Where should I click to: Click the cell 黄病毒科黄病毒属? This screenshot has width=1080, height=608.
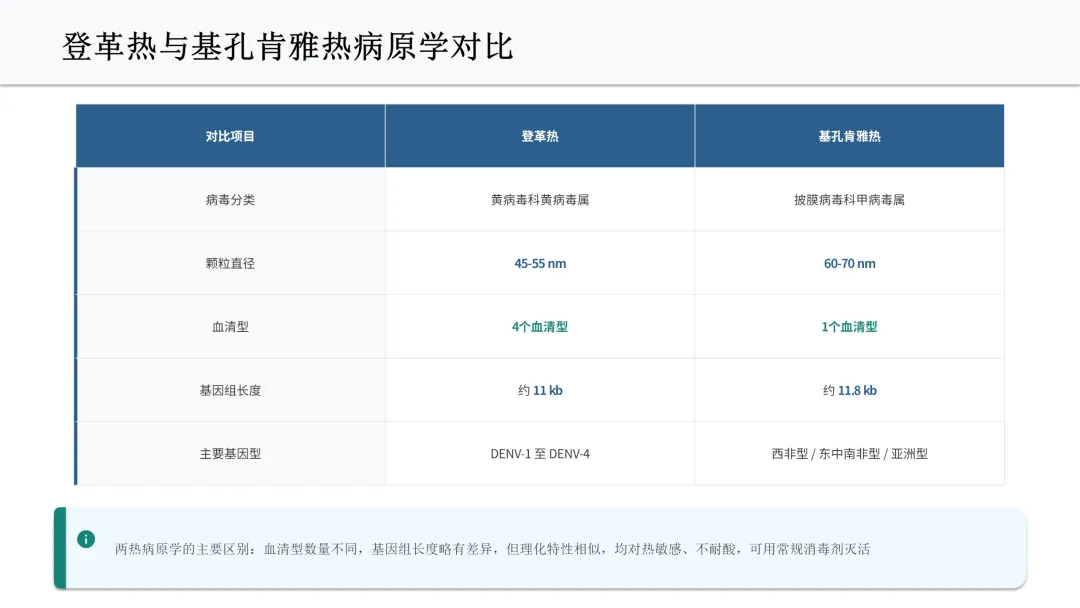click(x=540, y=200)
